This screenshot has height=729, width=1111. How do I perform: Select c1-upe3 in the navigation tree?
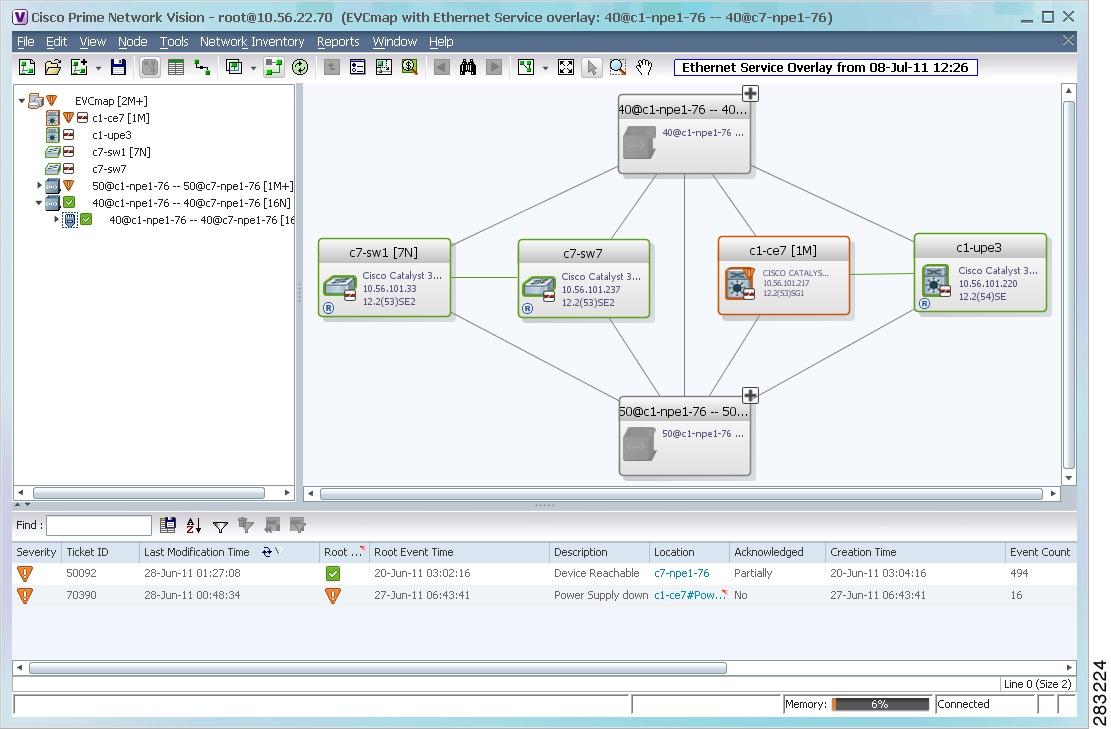pyautogui.click(x=111, y=135)
